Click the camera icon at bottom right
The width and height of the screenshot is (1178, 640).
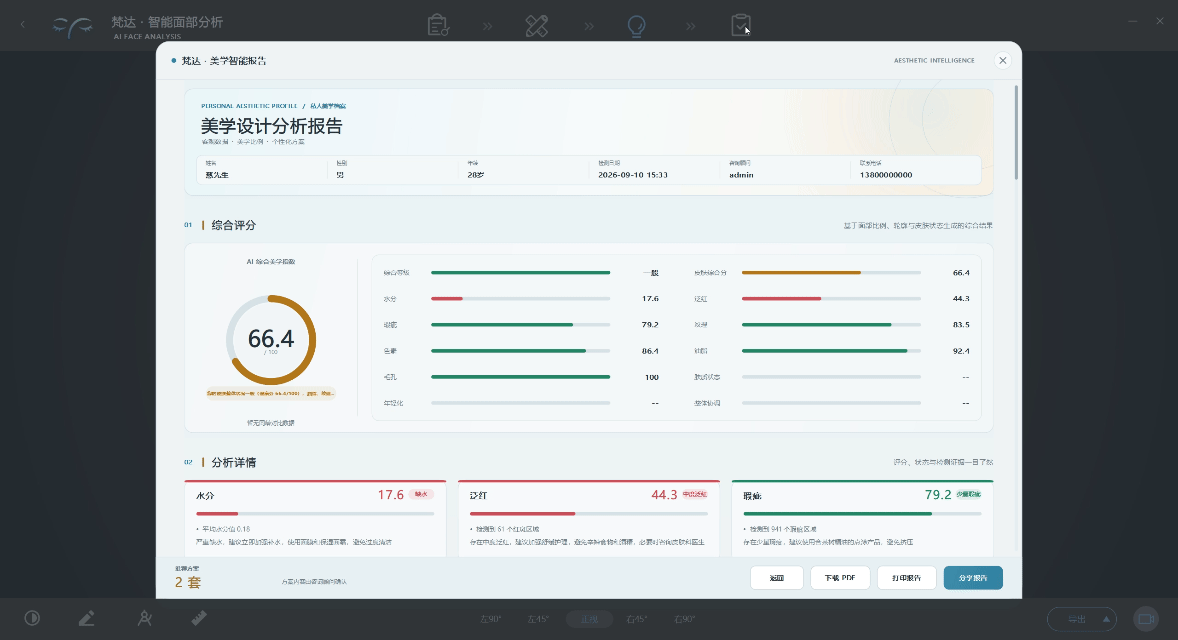click(x=1146, y=619)
